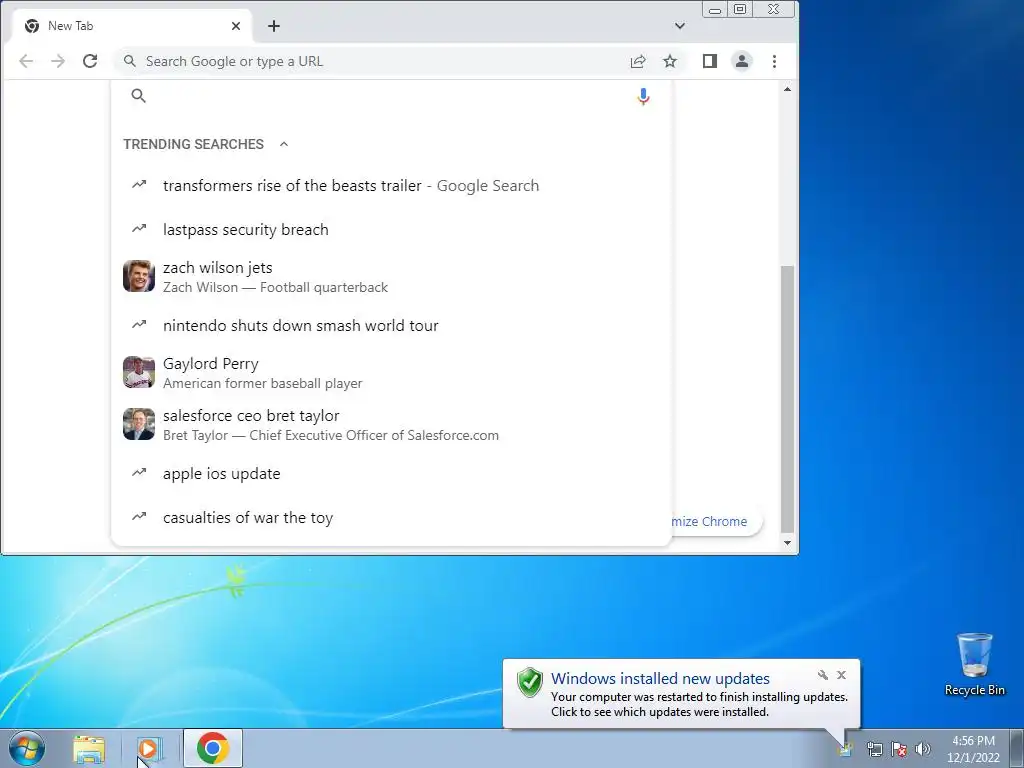Go back using the back arrow
Screen dimensions: 1024x768
(x=26, y=61)
